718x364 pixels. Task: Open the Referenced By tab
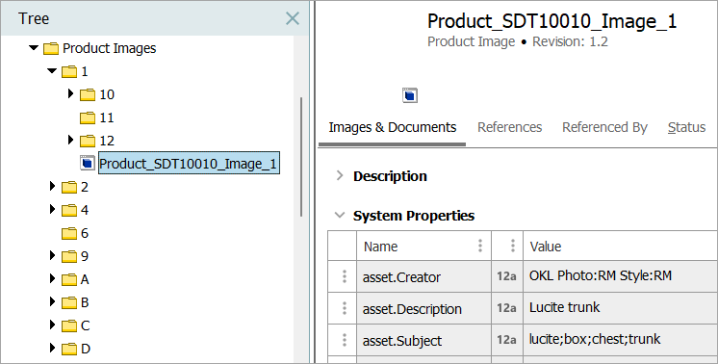(605, 127)
